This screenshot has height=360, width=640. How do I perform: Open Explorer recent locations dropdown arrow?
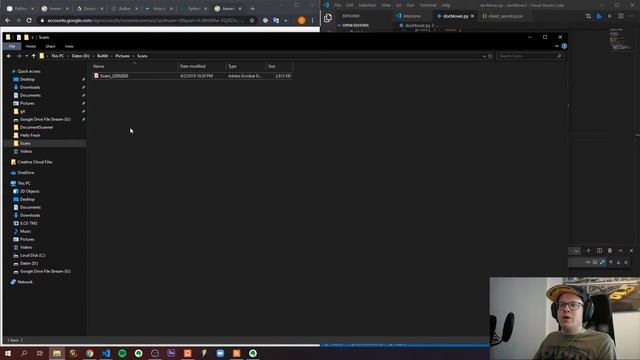[x=27, y=56]
